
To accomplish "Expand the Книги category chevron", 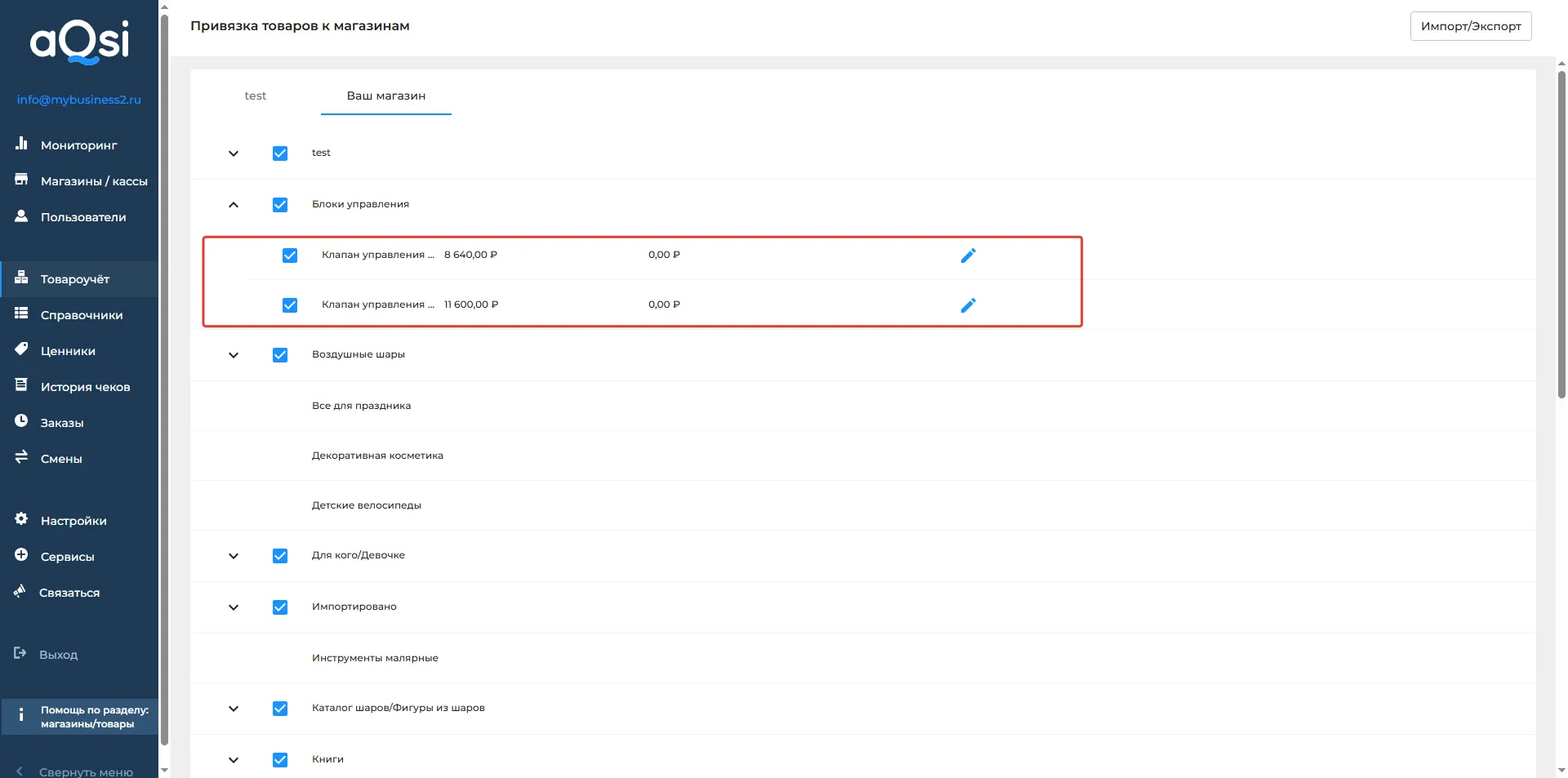I will pyautogui.click(x=234, y=760).
